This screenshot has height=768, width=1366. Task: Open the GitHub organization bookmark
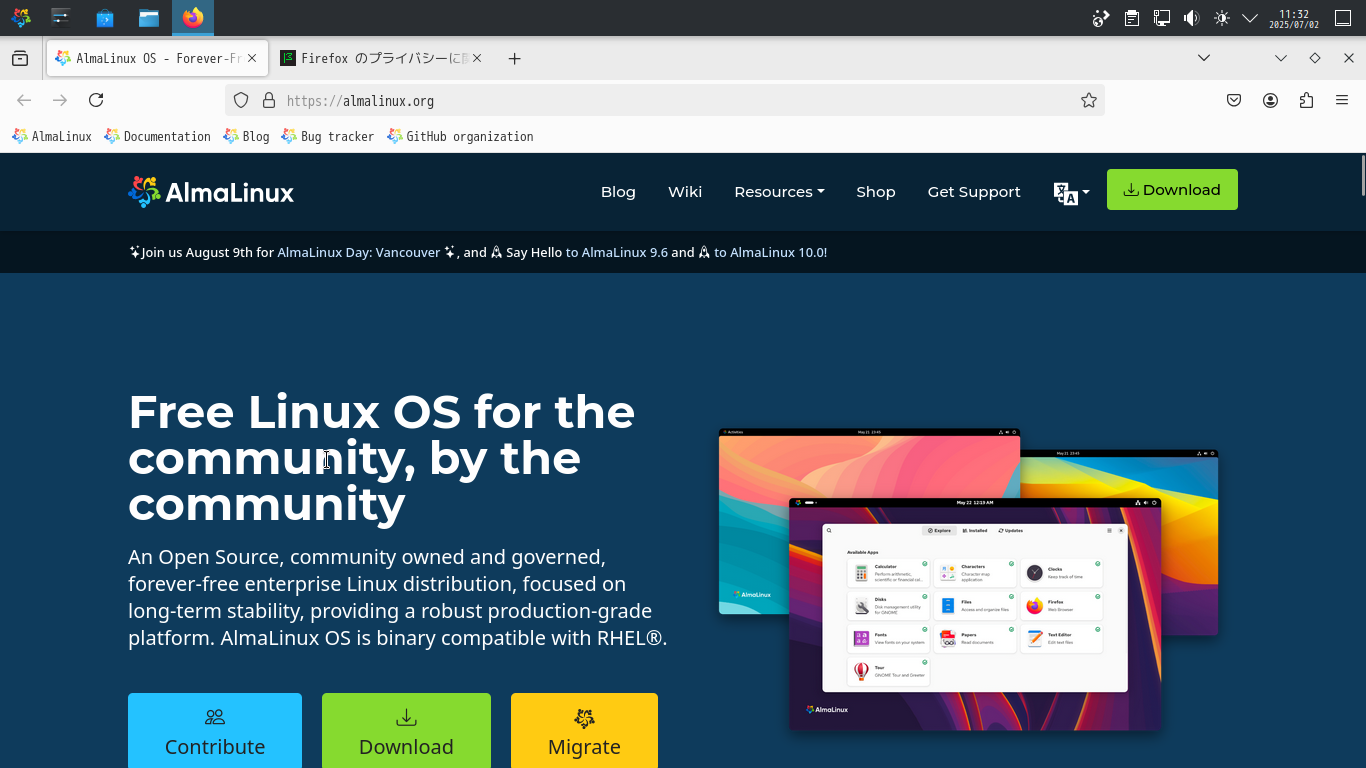[x=460, y=136]
